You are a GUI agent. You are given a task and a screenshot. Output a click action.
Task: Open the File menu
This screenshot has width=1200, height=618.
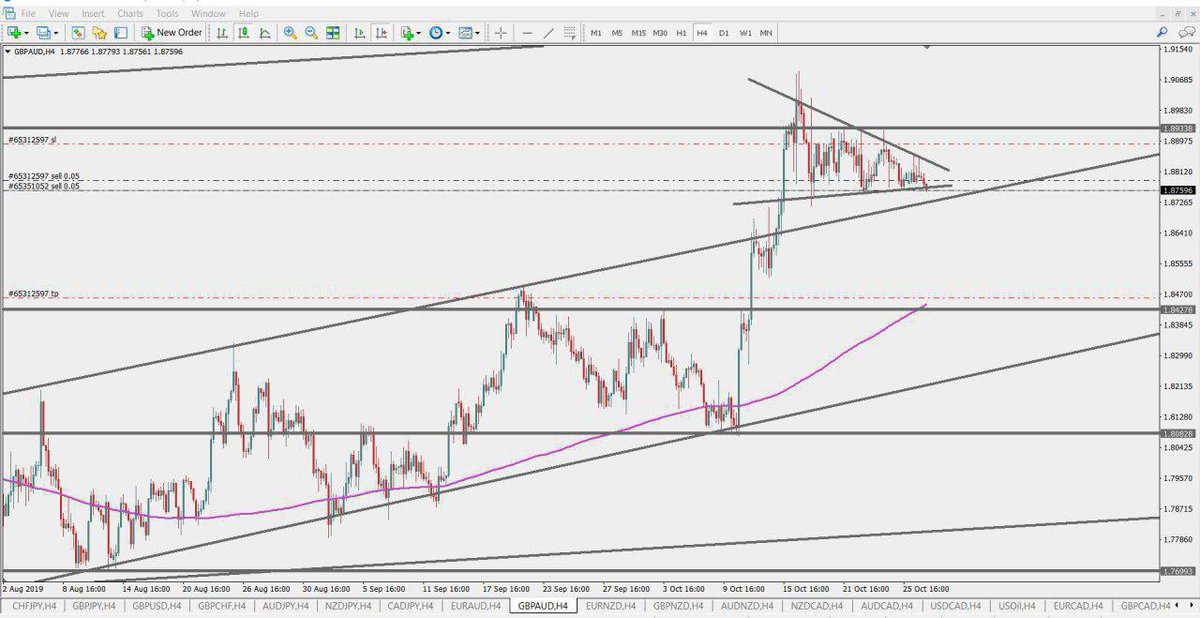point(27,14)
